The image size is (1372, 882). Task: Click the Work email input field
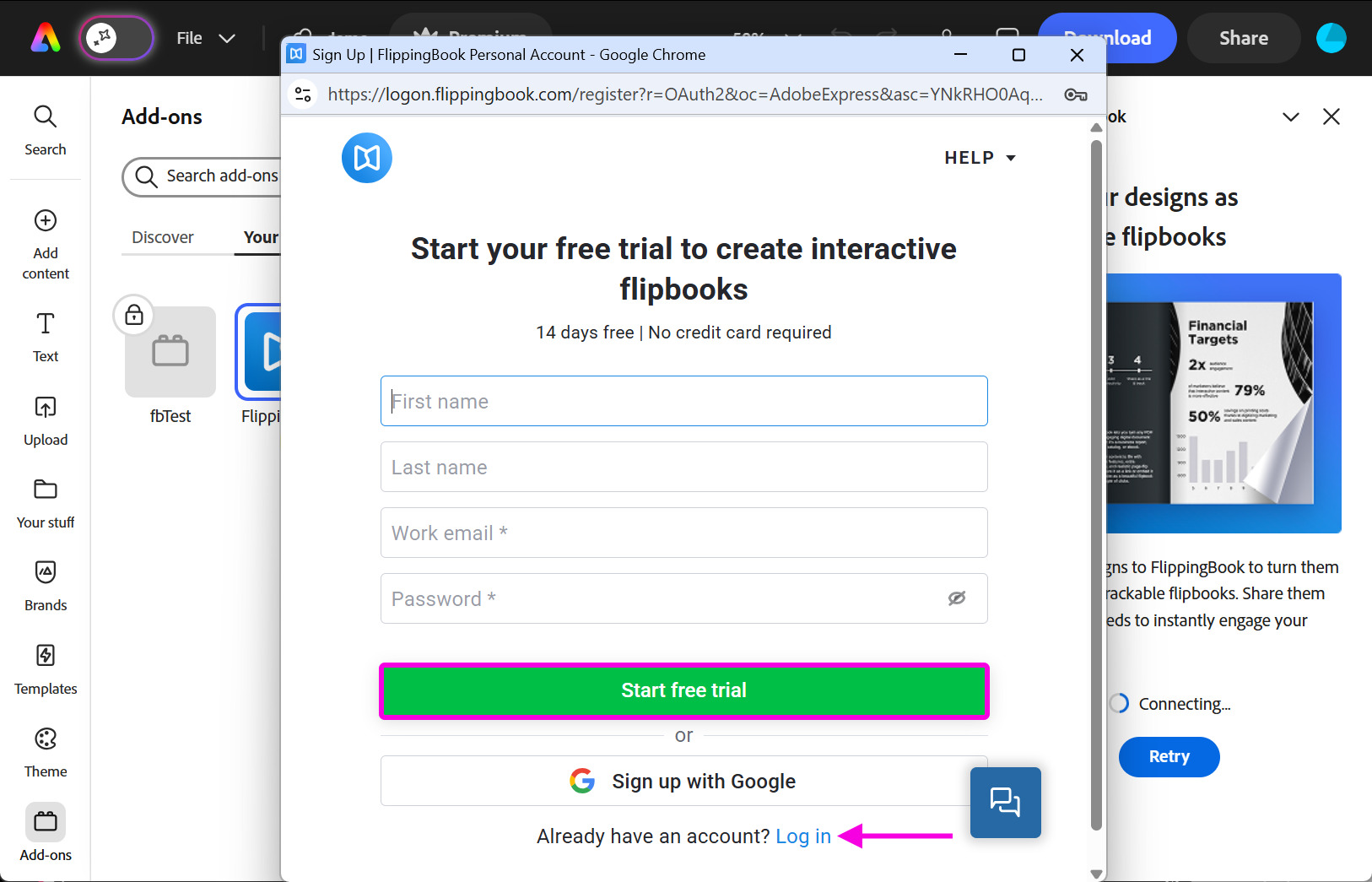tap(683, 533)
